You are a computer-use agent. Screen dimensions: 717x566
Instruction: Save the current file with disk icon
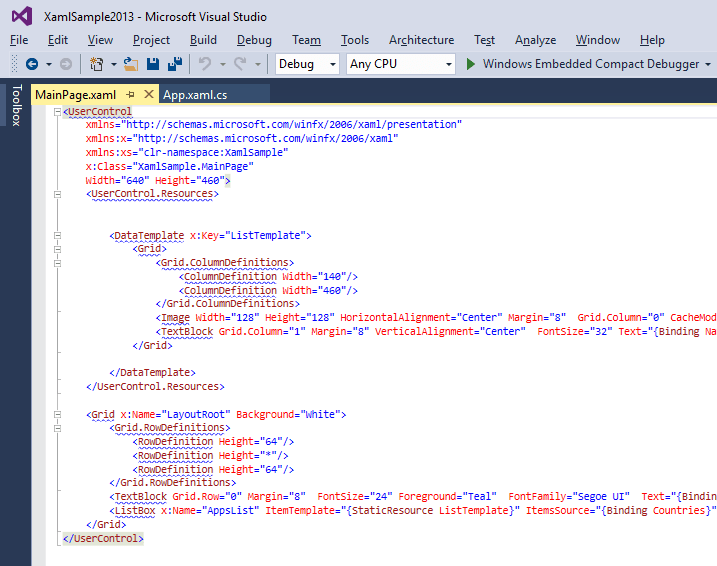pos(153,64)
